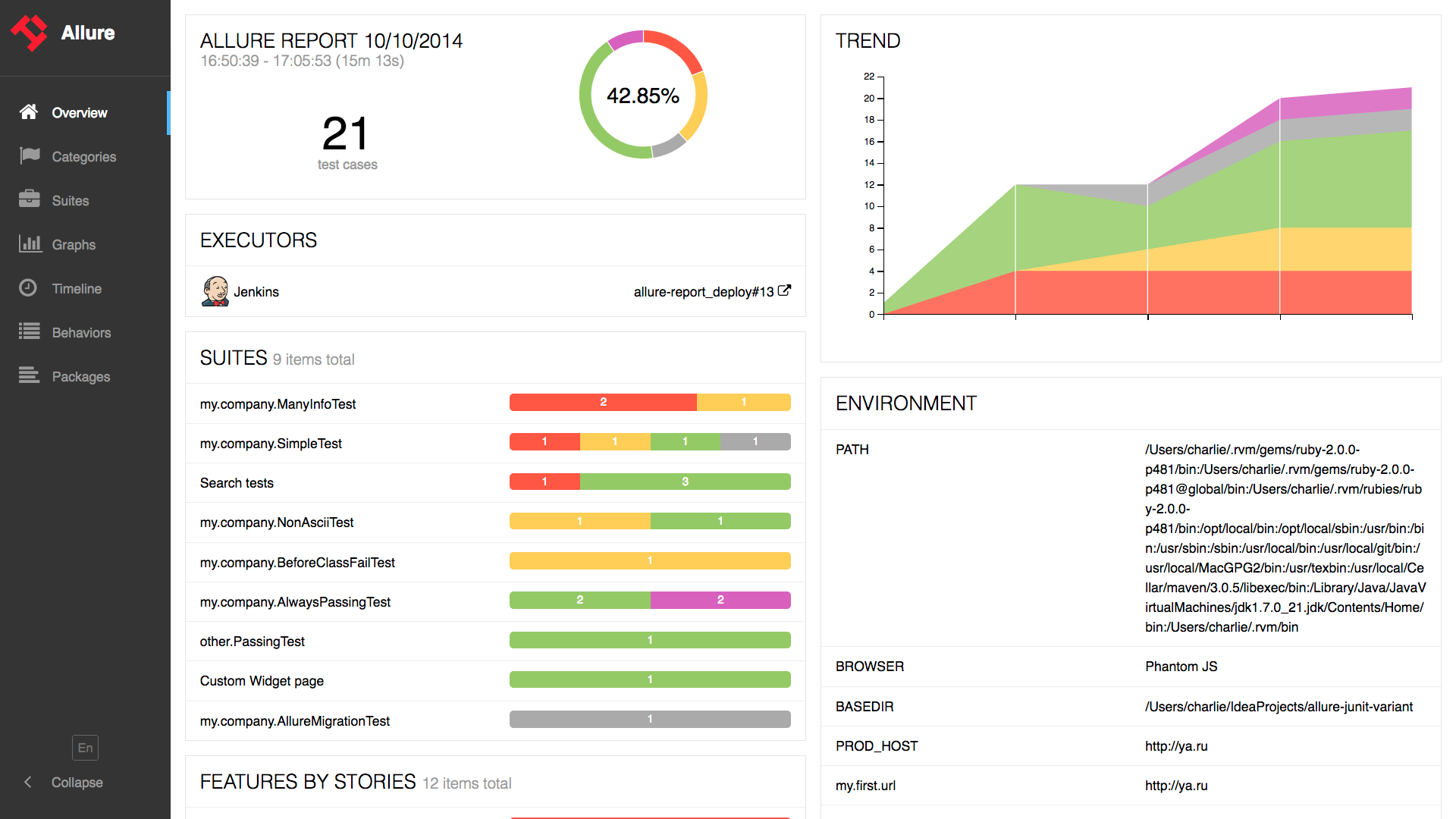Click the Overview sidebar icon
Viewport: 1456px width, 819px height.
click(29, 112)
